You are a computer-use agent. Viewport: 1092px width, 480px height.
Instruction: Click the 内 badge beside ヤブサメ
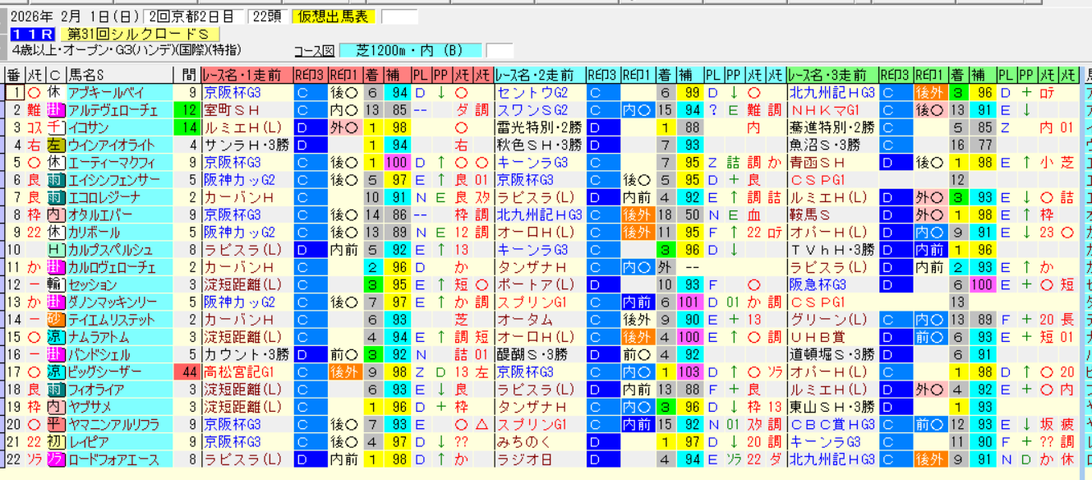55,407
